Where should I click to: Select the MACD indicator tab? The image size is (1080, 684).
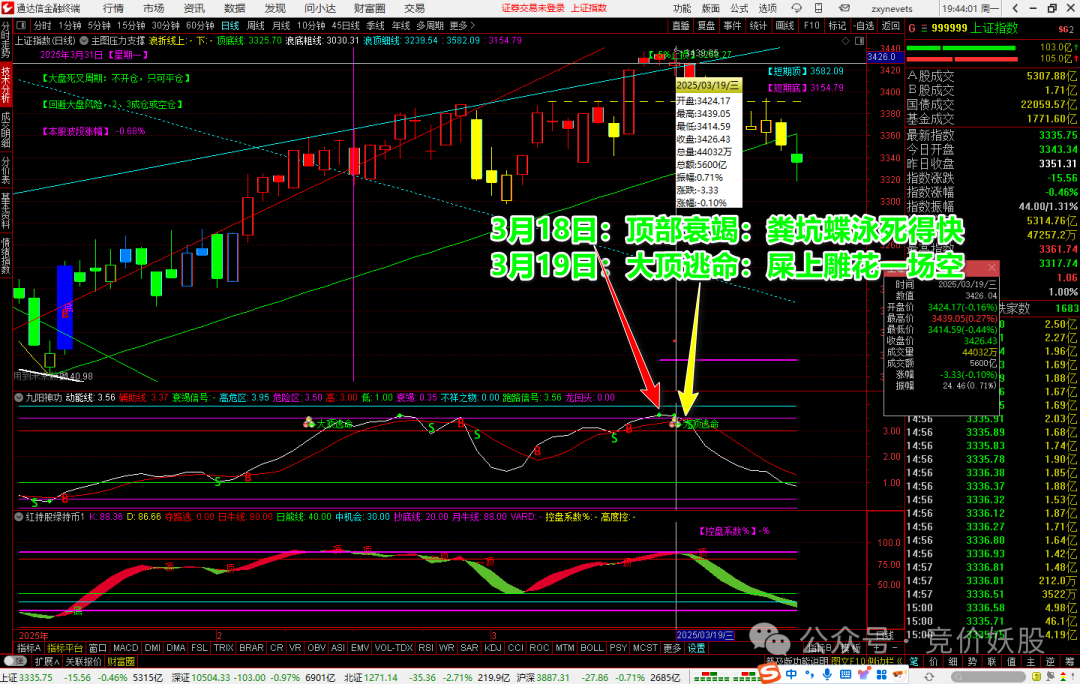(125, 648)
